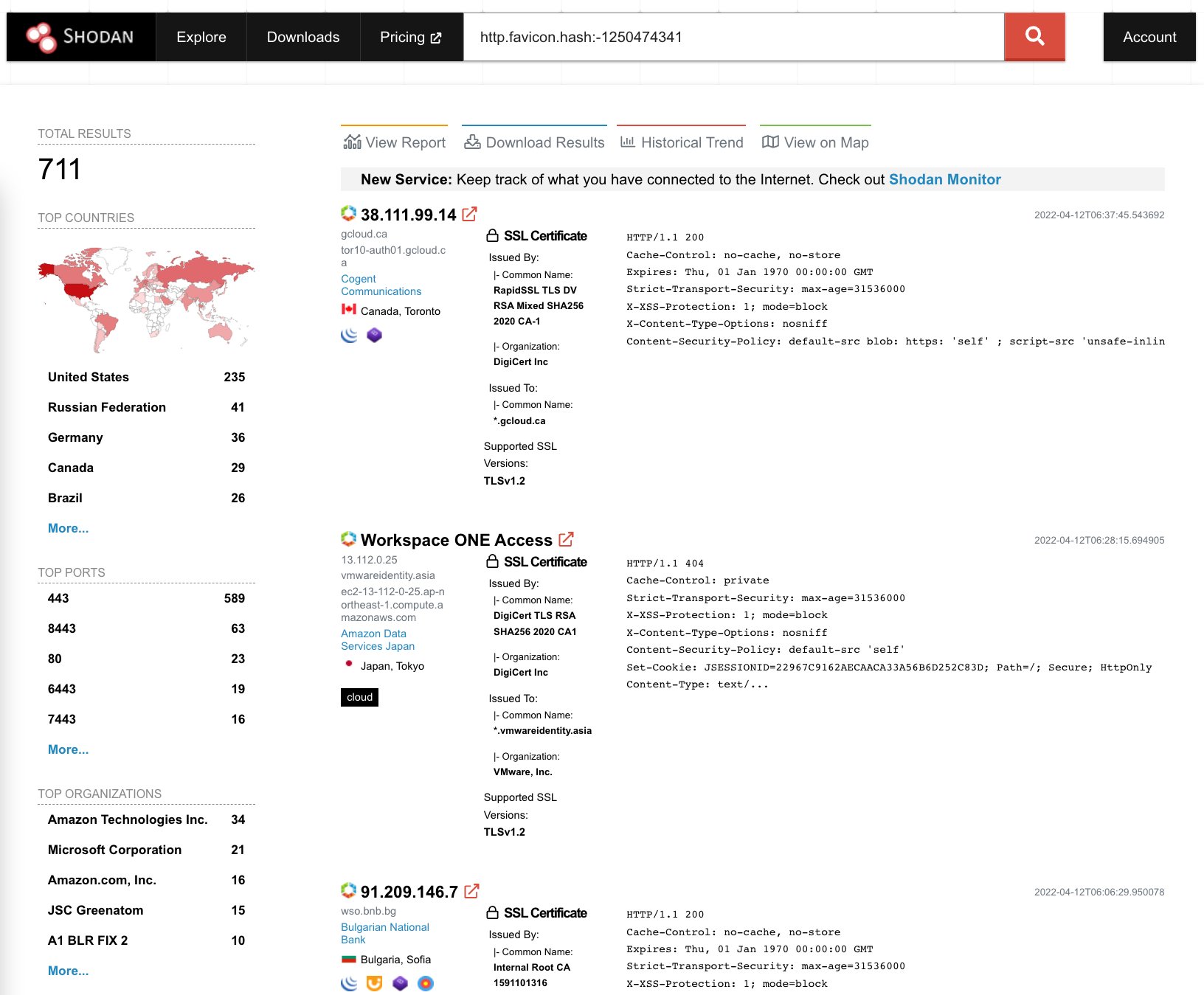Expand More under Top Ports
The height and width of the screenshot is (995, 1204).
pos(67,749)
